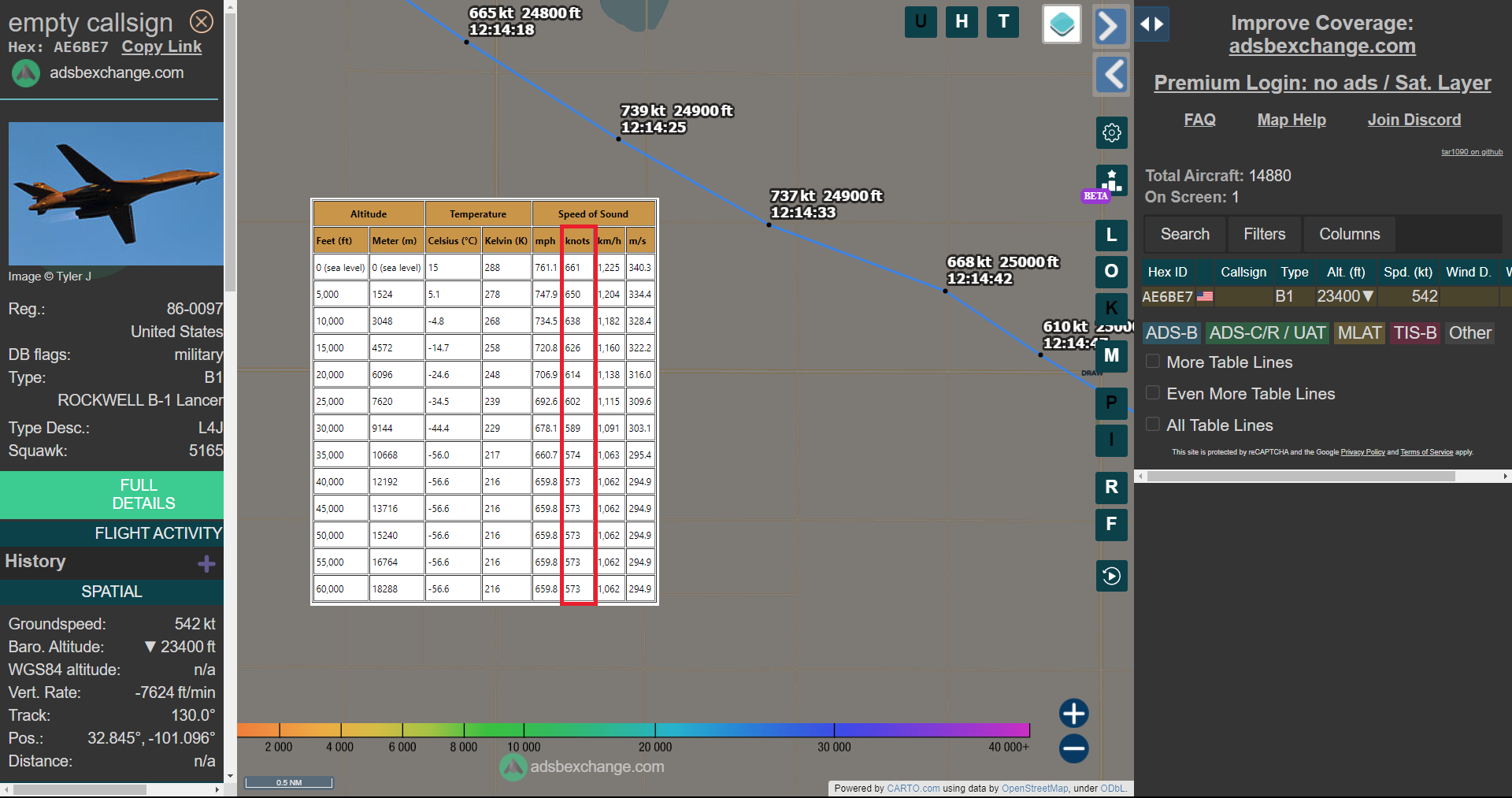Close the aircraft info panel
The height and width of the screenshot is (798, 1512).
click(202, 21)
